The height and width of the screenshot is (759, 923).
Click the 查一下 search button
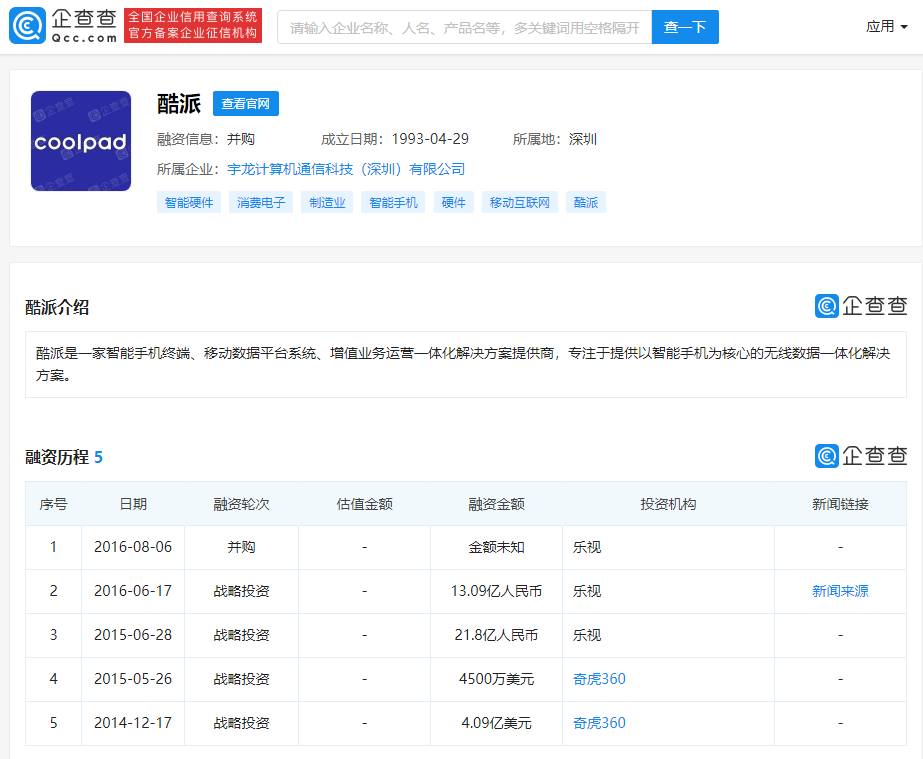tap(685, 27)
